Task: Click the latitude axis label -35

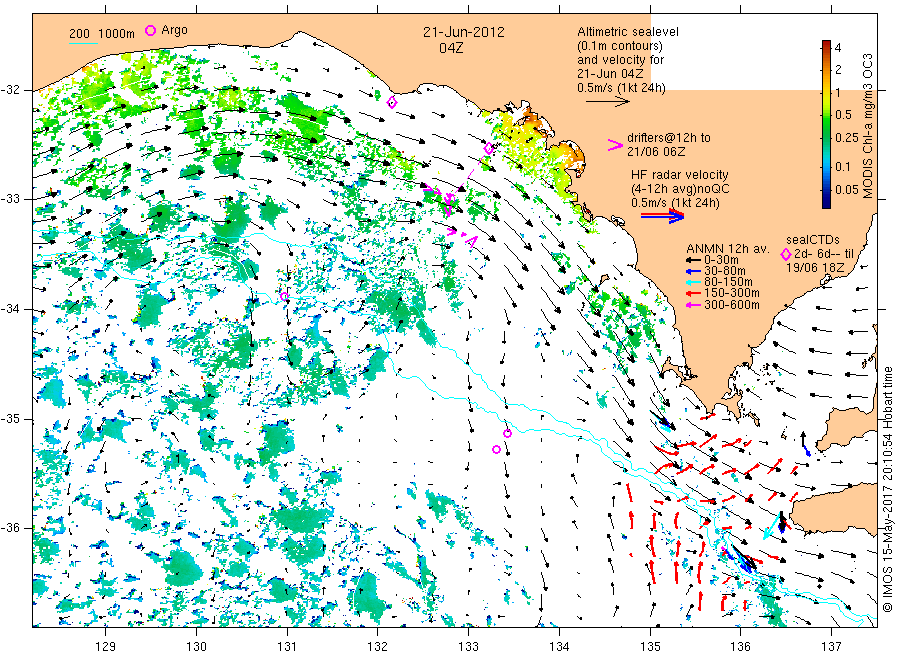Action: 10,419
